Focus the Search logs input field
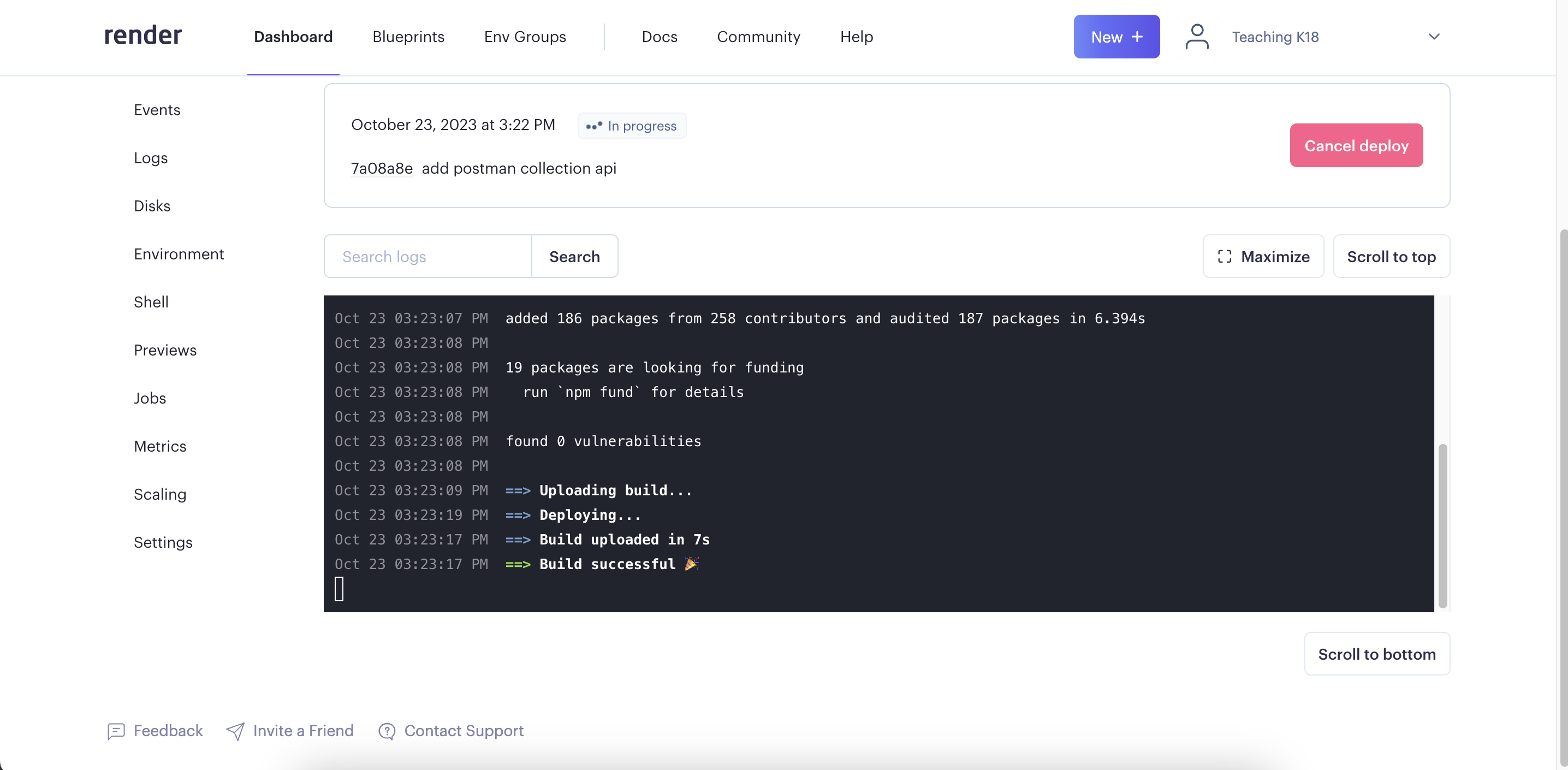The image size is (1568, 770). coord(428,257)
